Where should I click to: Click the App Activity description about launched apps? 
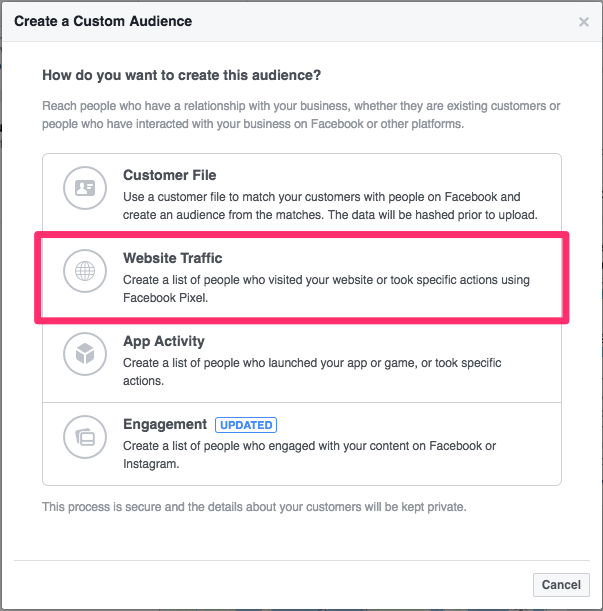click(312, 372)
